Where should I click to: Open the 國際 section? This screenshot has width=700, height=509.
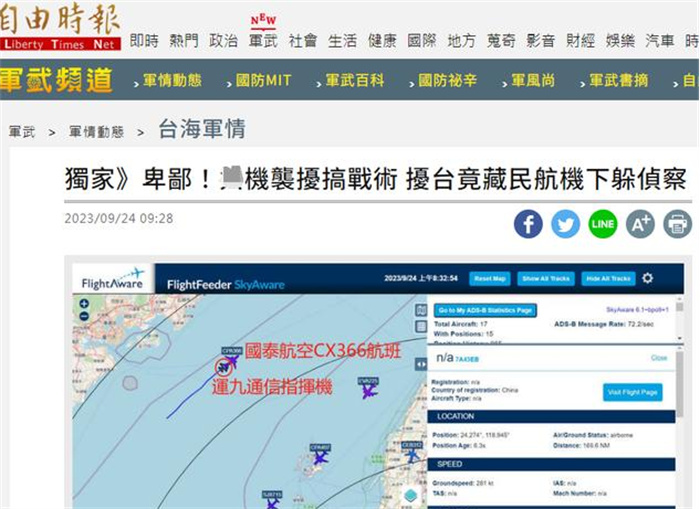(422, 41)
